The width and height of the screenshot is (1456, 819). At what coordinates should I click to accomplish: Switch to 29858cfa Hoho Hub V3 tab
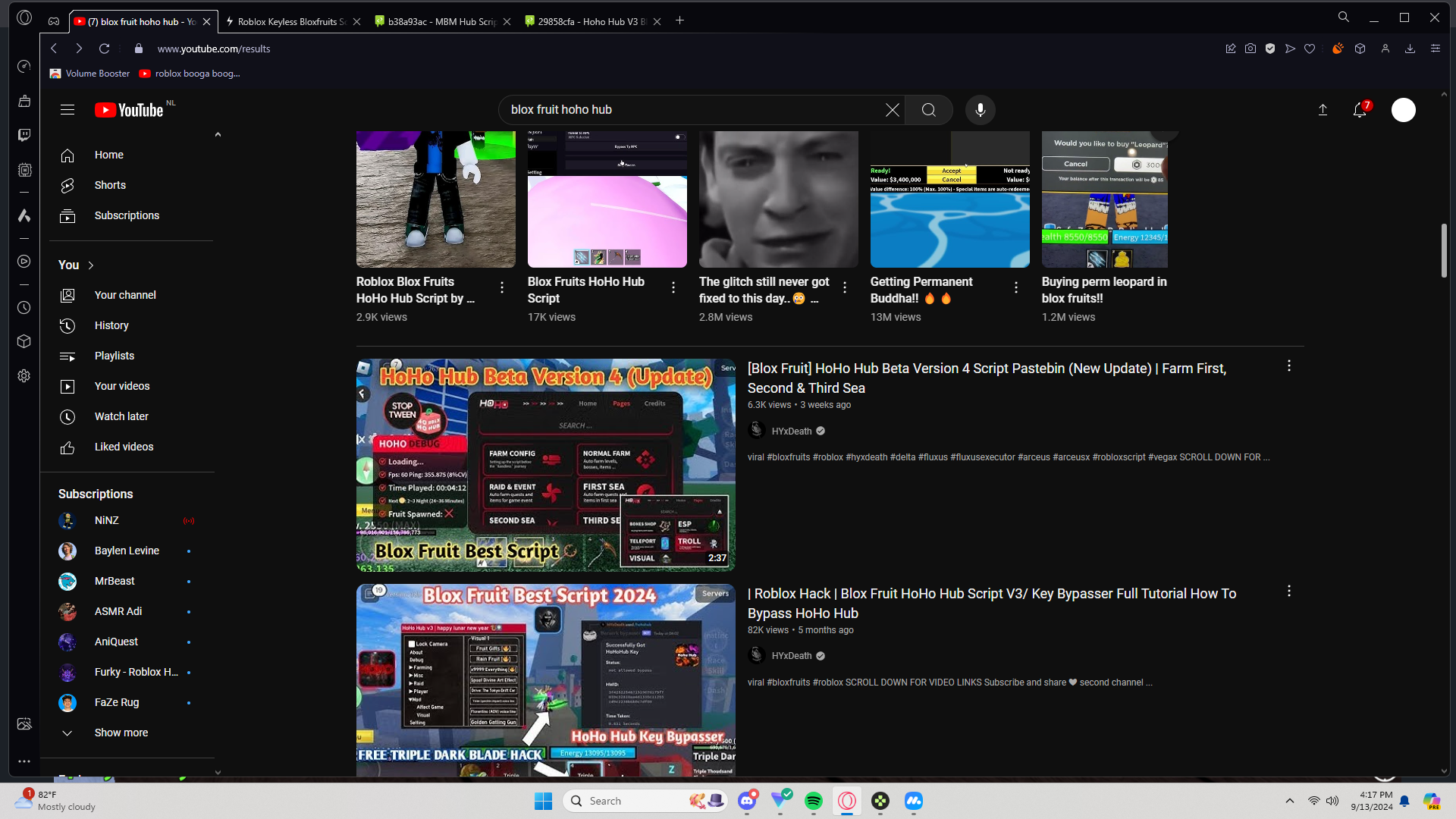[592, 21]
